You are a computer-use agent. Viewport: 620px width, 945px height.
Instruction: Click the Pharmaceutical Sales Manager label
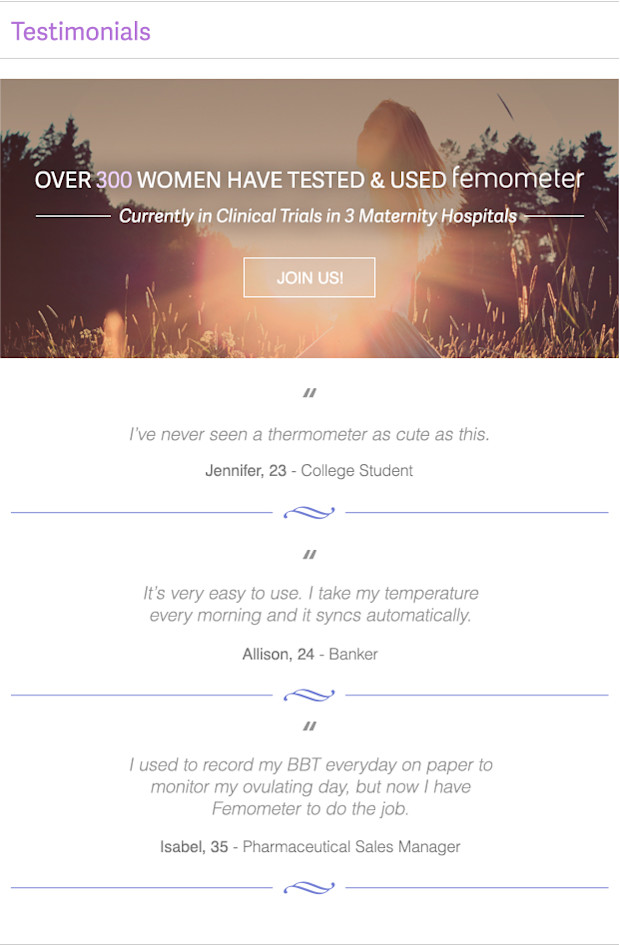[351, 847]
